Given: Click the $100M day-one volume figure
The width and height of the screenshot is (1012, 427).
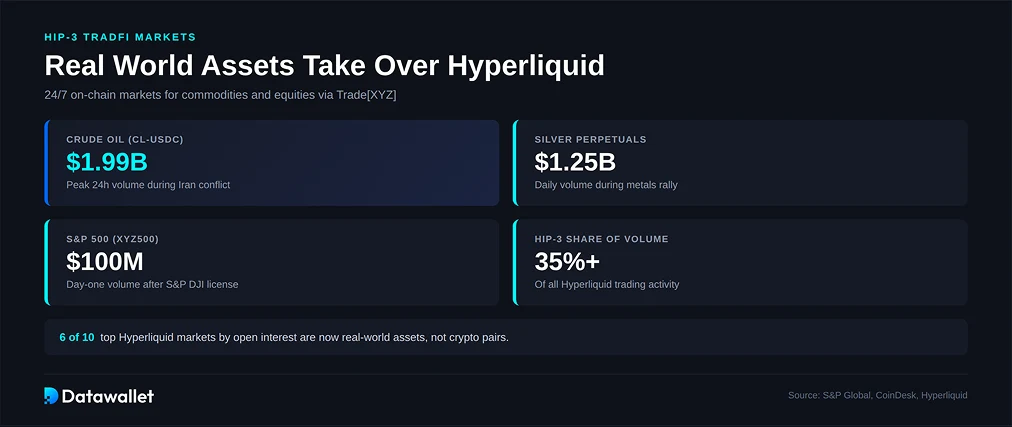Looking at the screenshot, I should point(105,262).
